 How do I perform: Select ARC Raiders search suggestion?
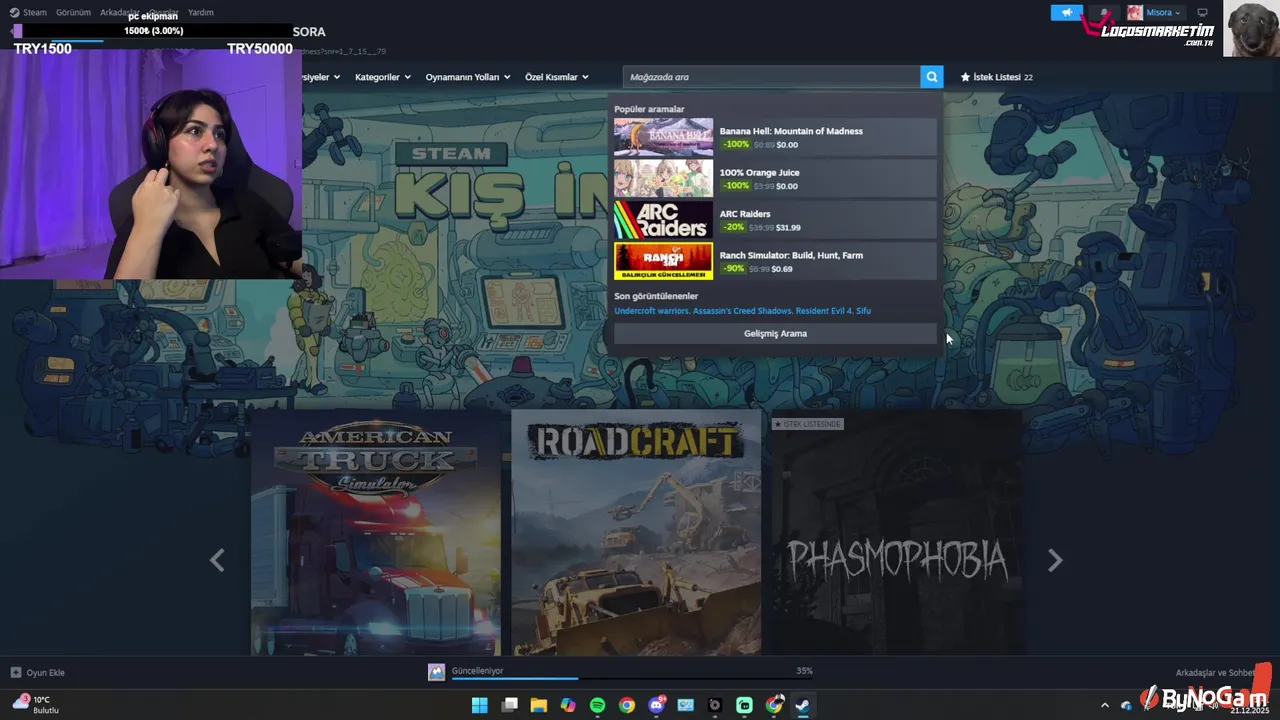coord(775,220)
